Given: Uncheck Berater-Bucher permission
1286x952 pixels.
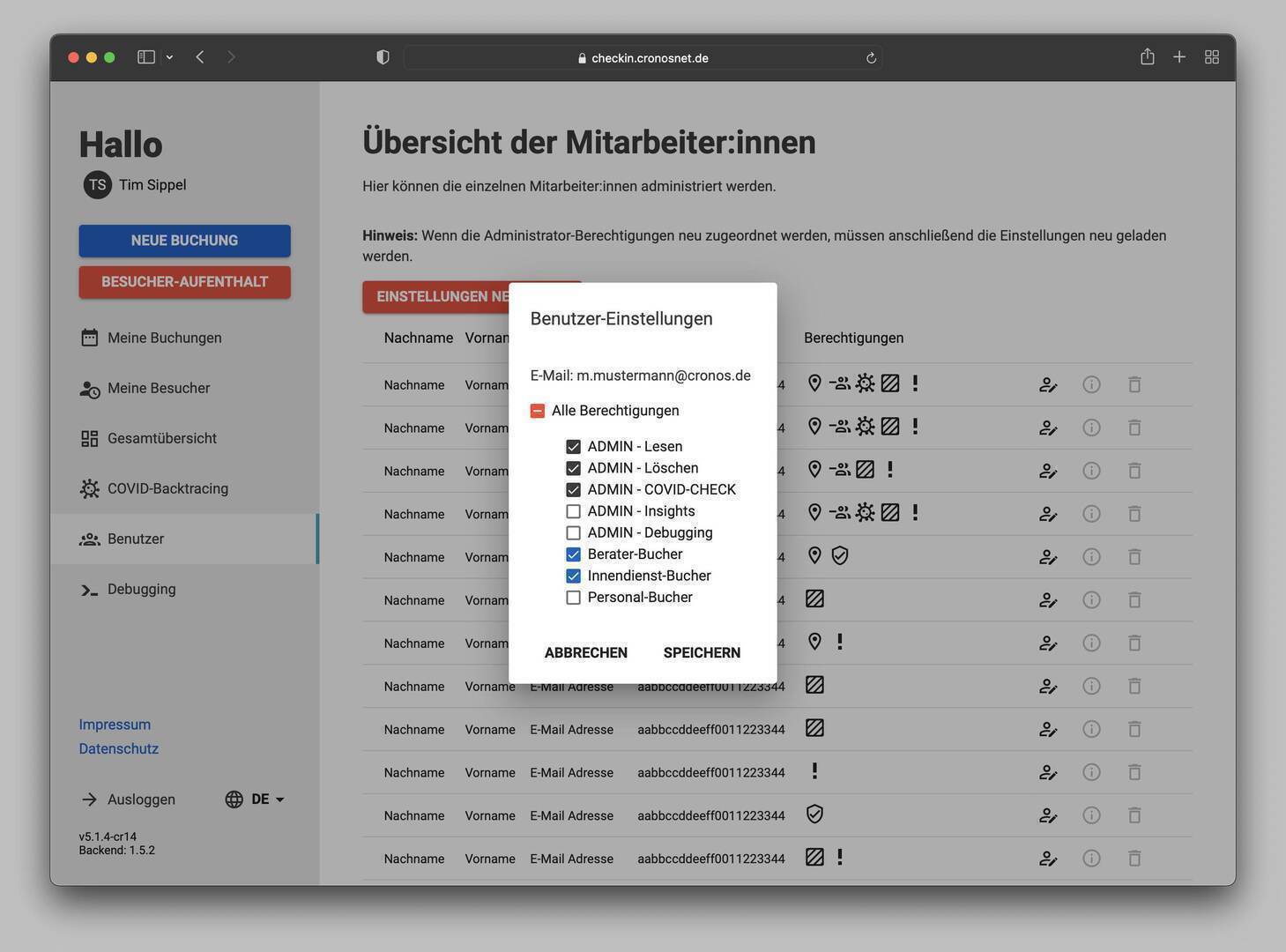Looking at the screenshot, I should tap(573, 554).
